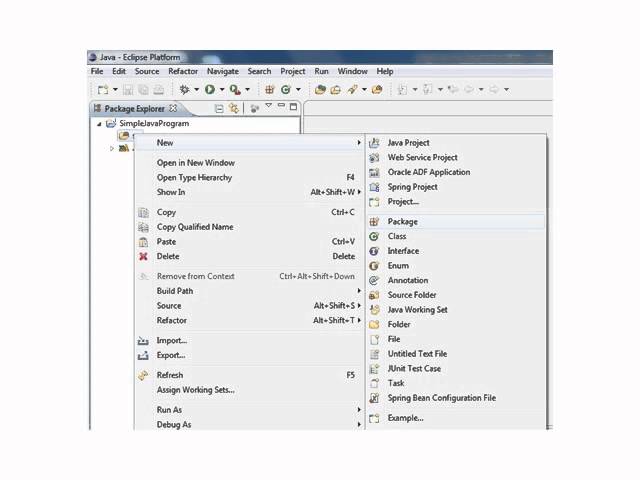Collapse the SimpleJavaProgram project node
The width and height of the screenshot is (640, 480).
[99, 124]
